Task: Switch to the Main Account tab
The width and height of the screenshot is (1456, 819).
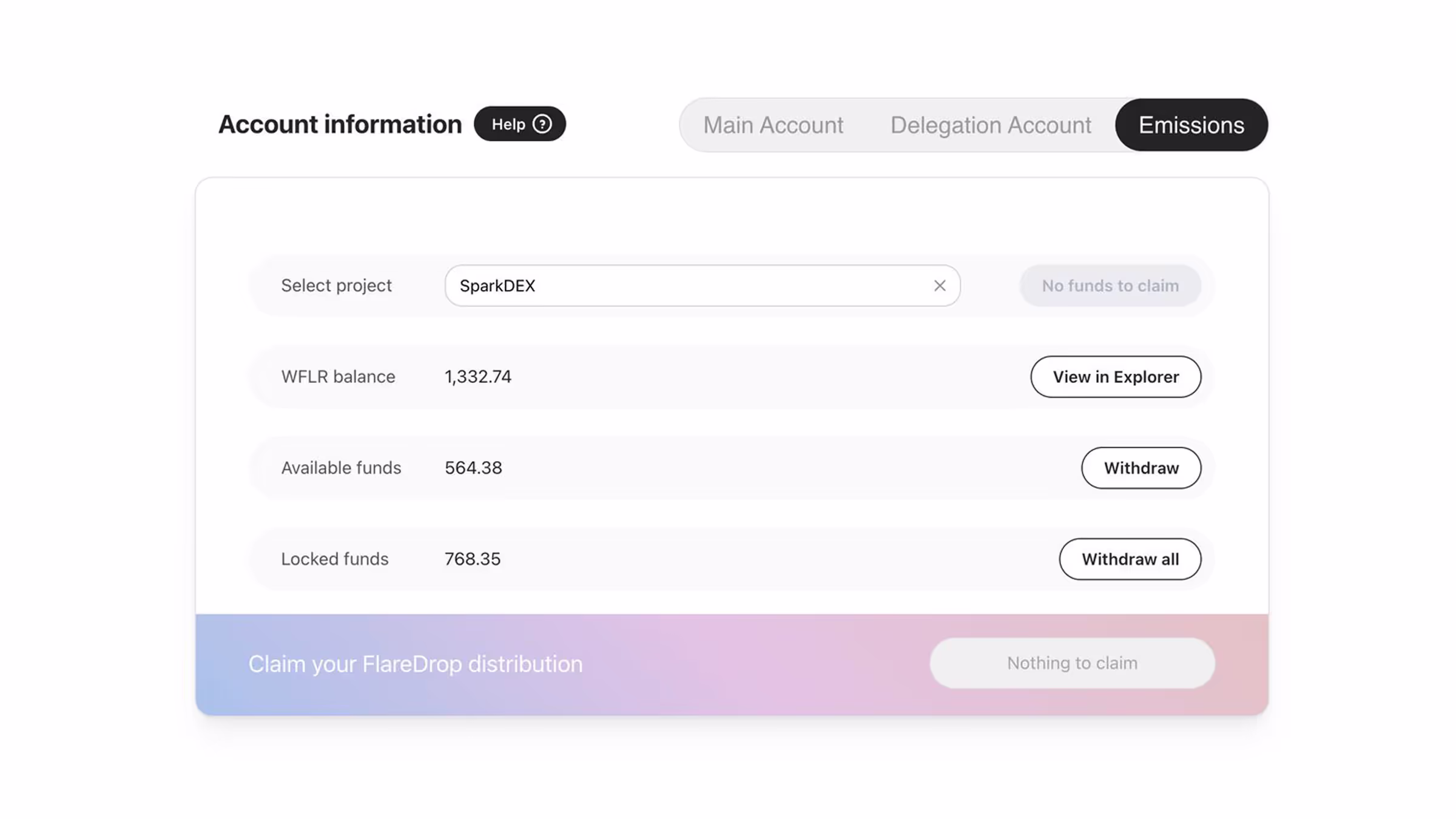Action: [773, 125]
